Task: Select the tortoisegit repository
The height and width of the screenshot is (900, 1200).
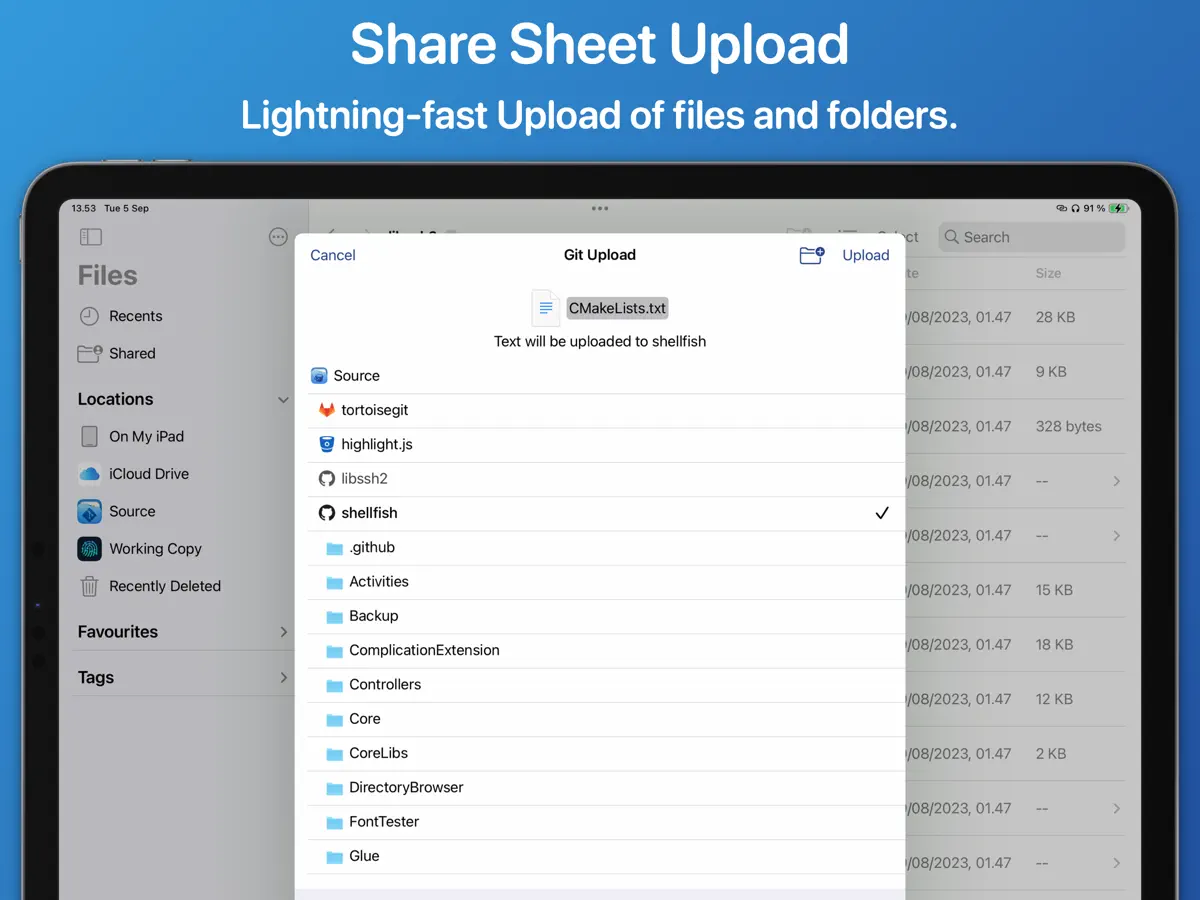Action: pyautogui.click(x=600, y=410)
